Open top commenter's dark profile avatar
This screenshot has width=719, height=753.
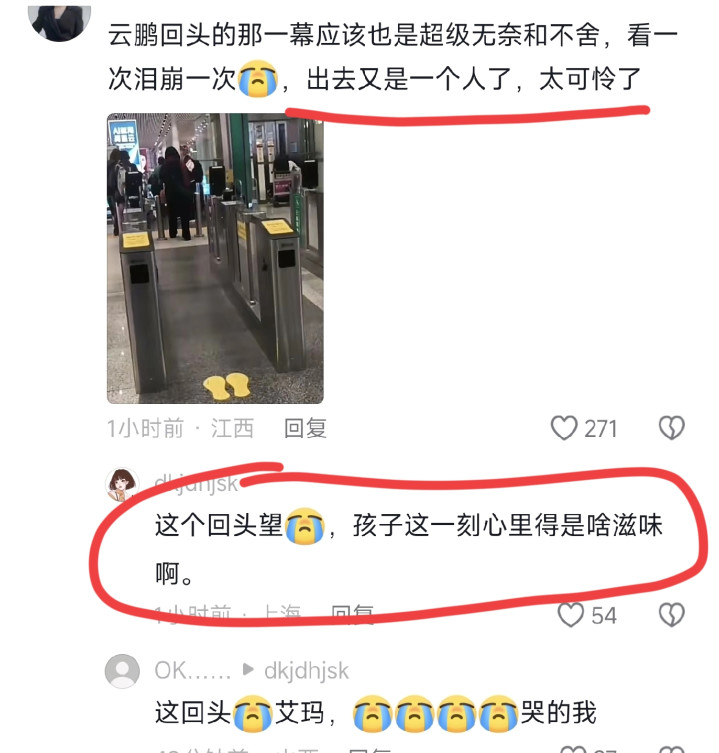coord(60,22)
